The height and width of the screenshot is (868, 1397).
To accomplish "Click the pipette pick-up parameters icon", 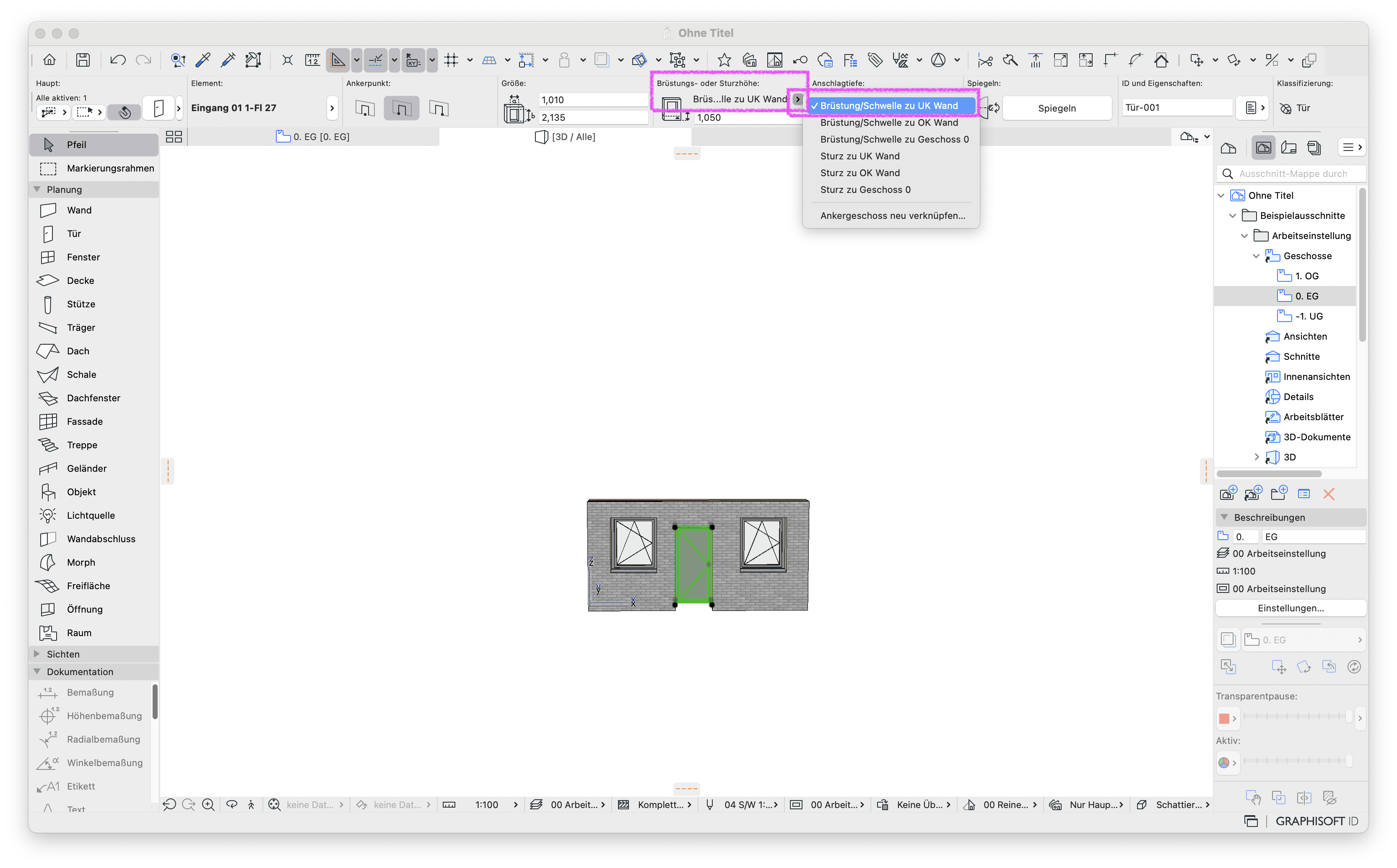I will (203, 60).
